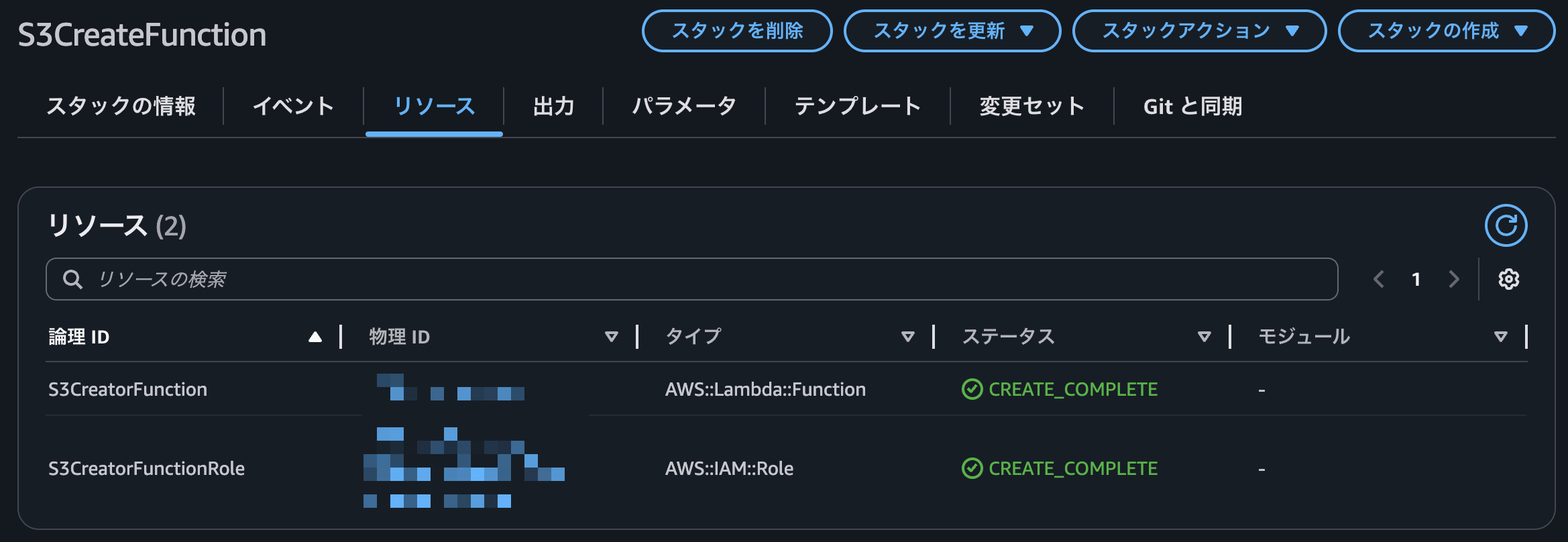Open the テンプレート tab
The height and width of the screenshot is (542, 1568).
(857, 106)
